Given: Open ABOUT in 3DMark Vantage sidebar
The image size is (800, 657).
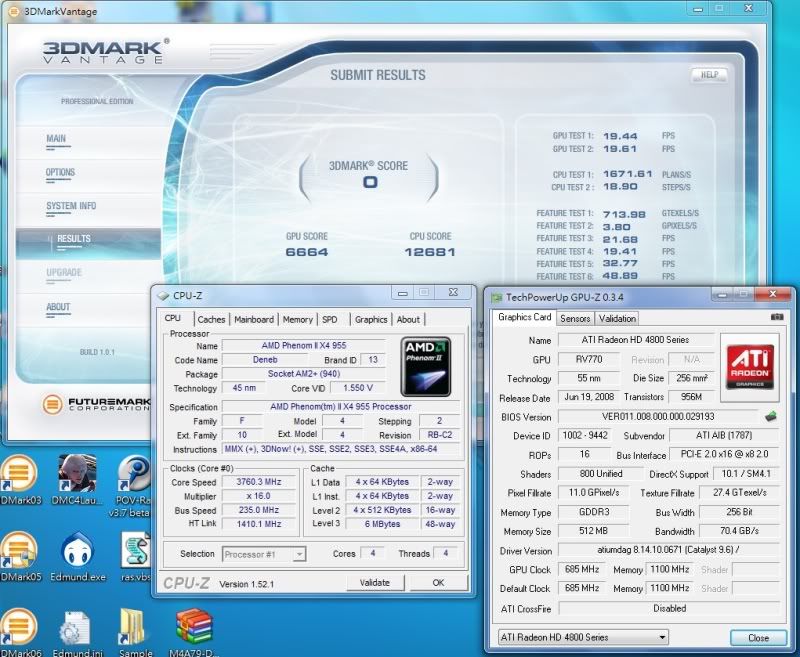Looking at the screenshot, I should pos(58,307).
